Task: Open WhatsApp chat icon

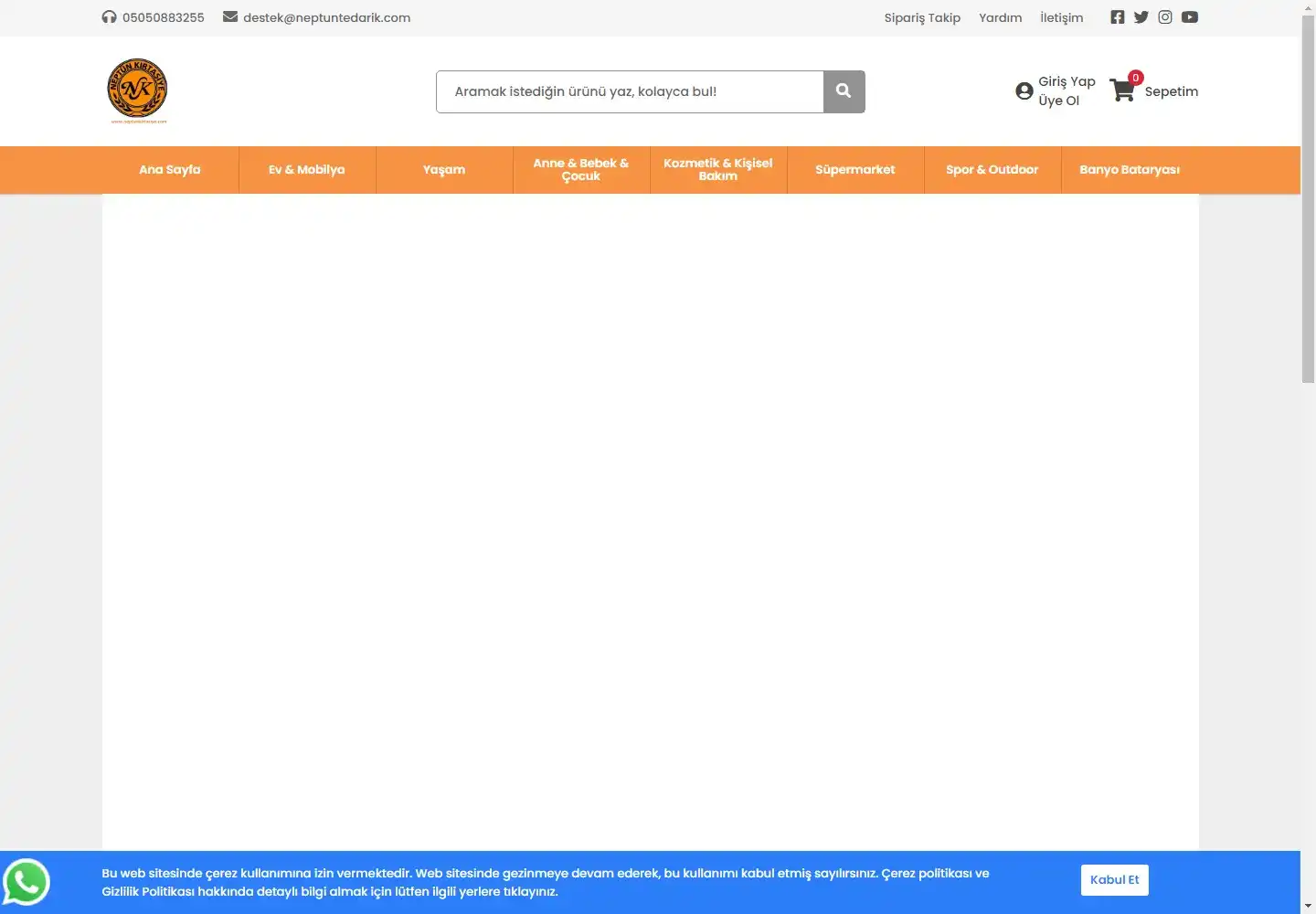Action: tap(27, 882)
